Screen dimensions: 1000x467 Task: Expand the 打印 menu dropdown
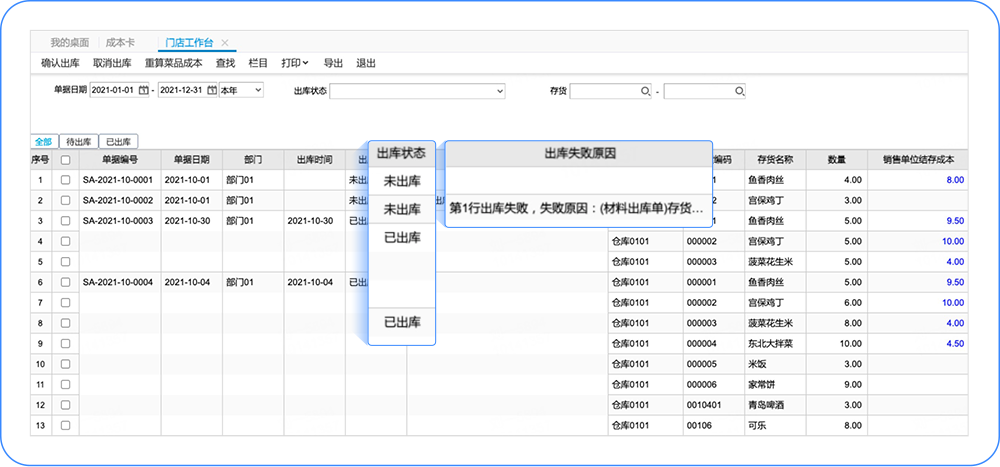(294, 63)
